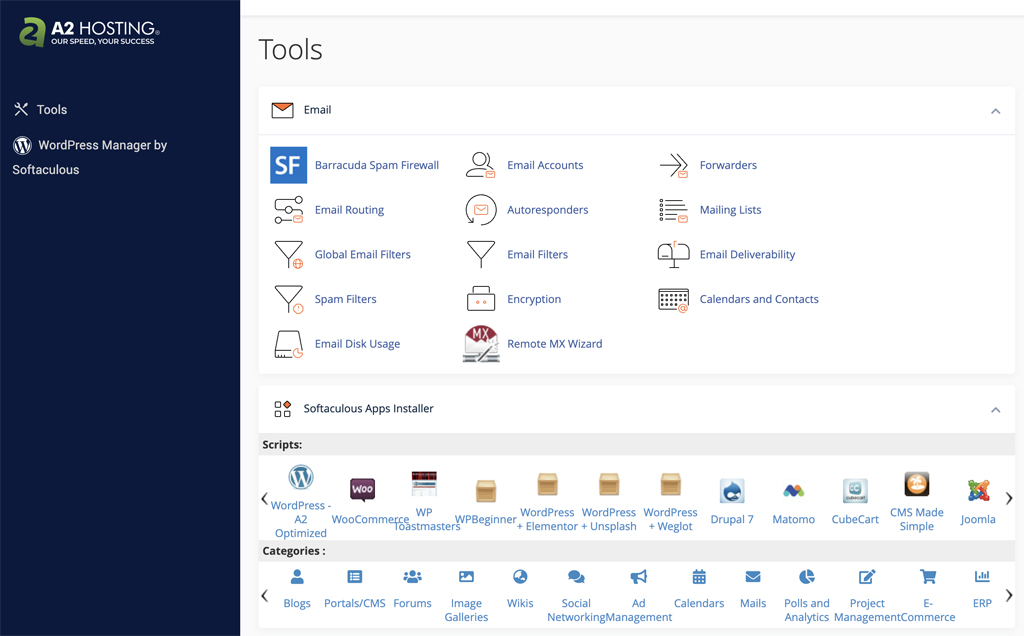Select the WordPress A2 Optimized script icon

[x=300, y=477]
